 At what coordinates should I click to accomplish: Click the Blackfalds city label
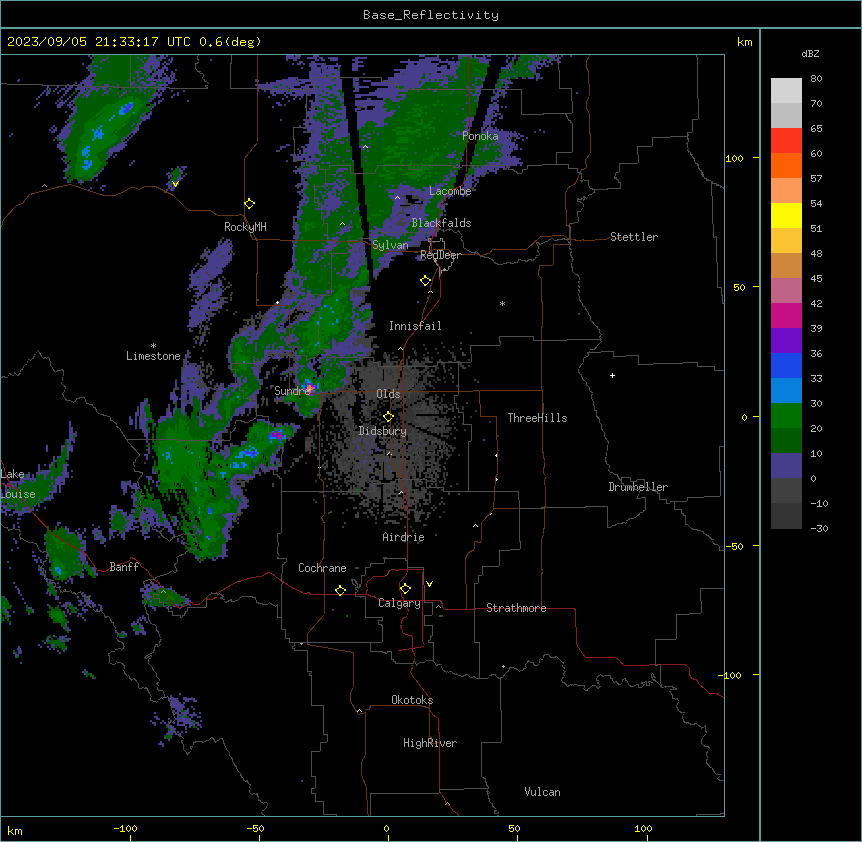[x=441, y=223]
